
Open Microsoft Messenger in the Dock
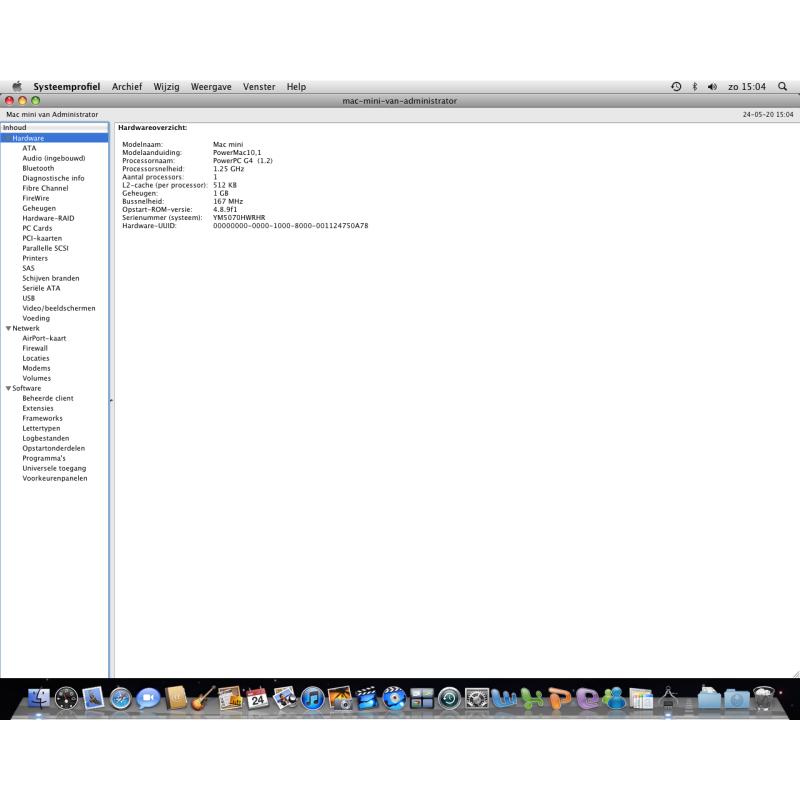(614, 698)
